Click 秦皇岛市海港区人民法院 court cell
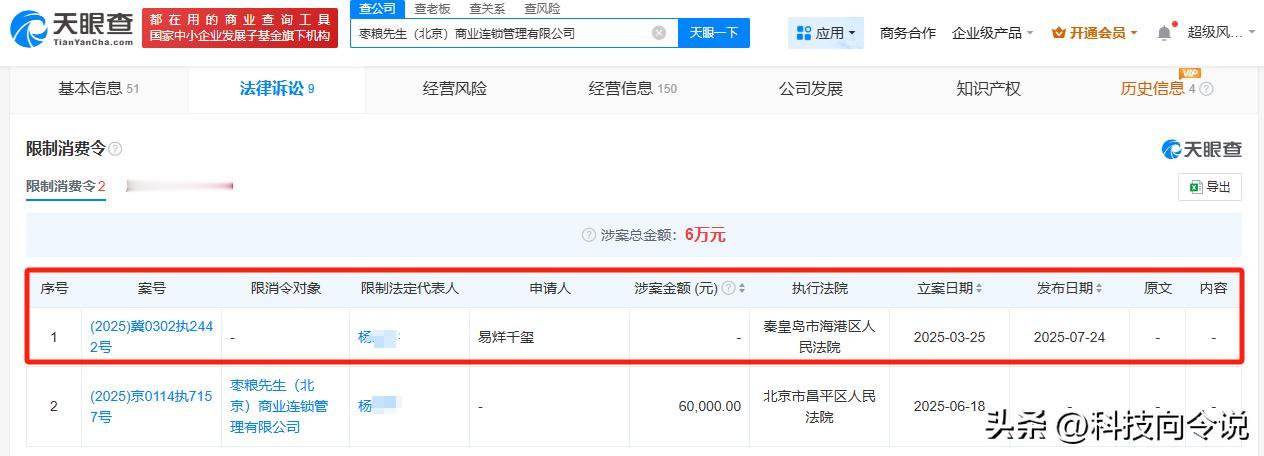 point(819,337)
